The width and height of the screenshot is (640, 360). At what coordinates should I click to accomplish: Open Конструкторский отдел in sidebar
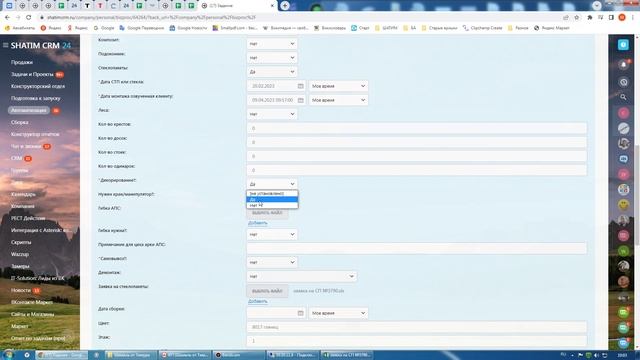[x=38, y=87]
